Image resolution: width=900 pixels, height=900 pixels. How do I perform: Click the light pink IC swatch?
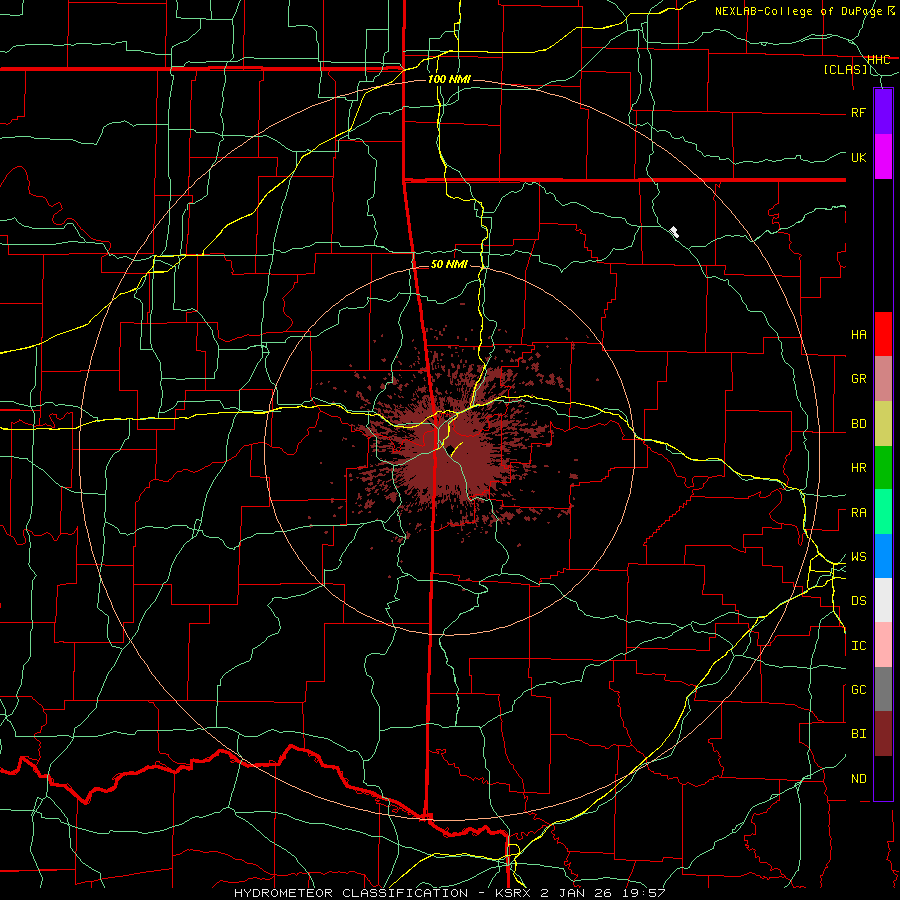click(x=883, y=645)
